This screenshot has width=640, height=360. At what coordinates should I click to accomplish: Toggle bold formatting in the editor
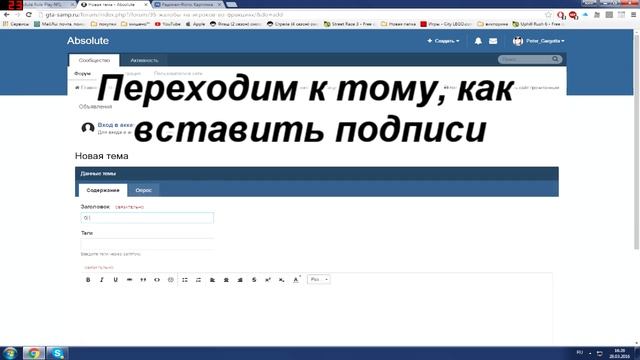point(88,280)
